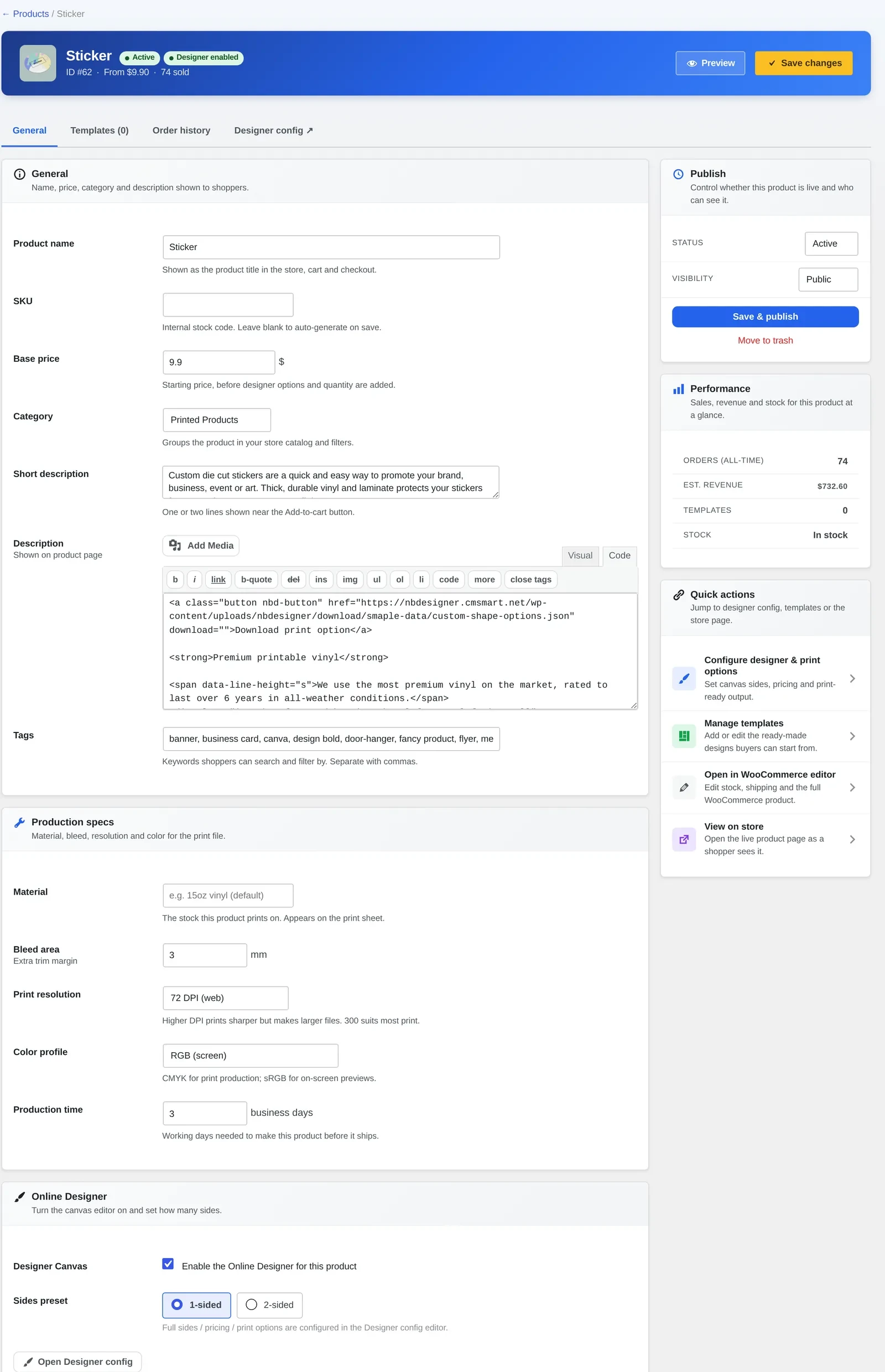Viewport: 885px width, 1372px height.
Task: Click the close tags button
Action: [530, 579]
